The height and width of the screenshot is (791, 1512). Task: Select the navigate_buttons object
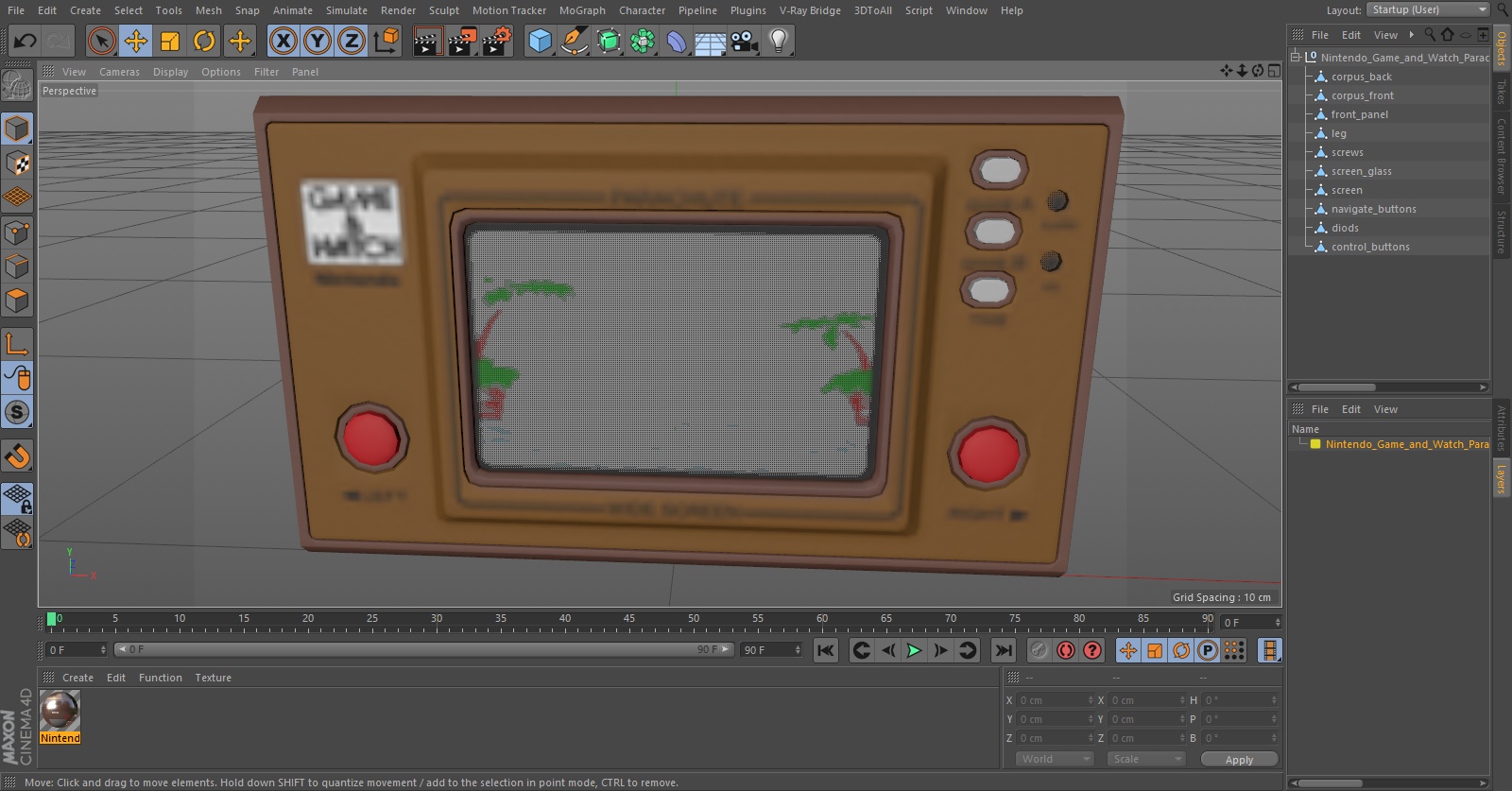(1373, 209)
